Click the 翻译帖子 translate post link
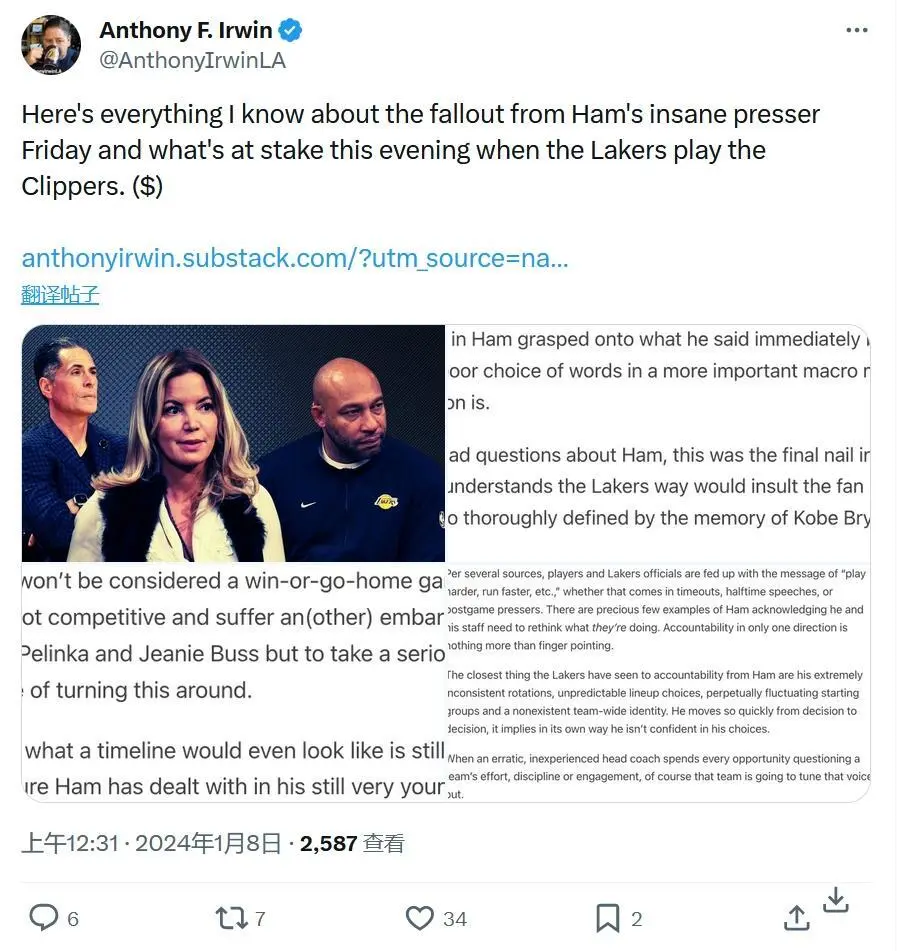Screen dimensions: 900x951 [x=60, y=295]
